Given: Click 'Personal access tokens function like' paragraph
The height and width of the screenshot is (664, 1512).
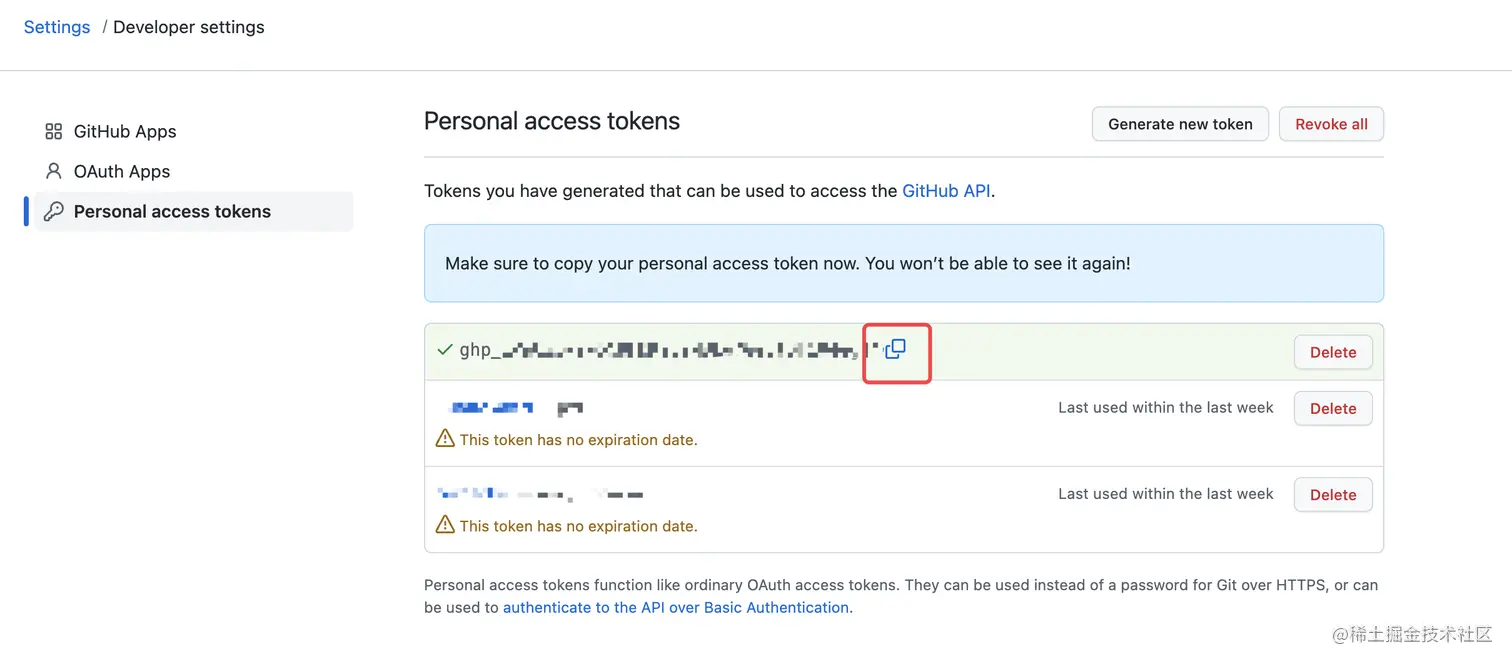Looking at the screenshot, I should [901, 596].
